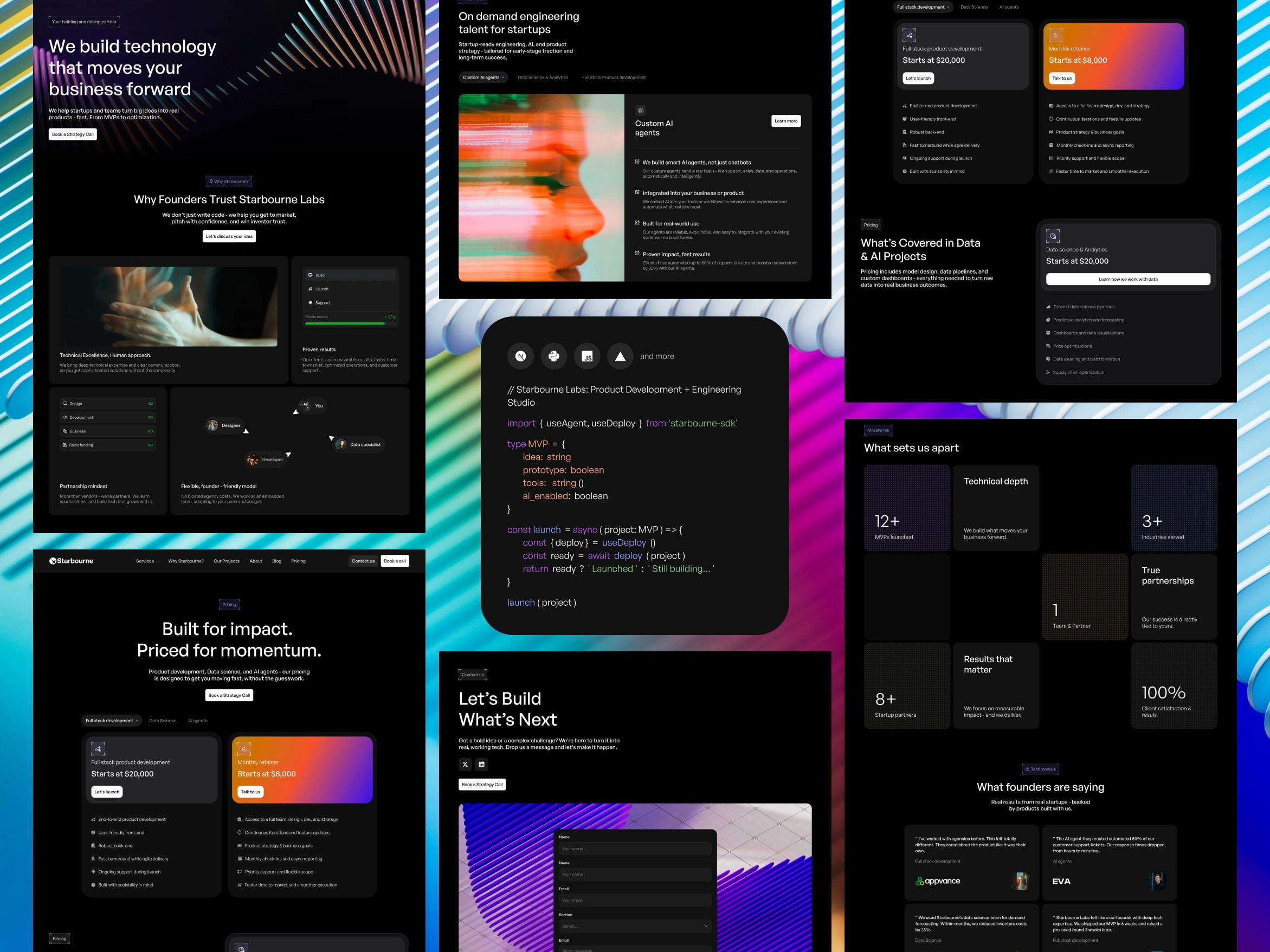Click the hands photo above Technical Excellence
This screenshot has height=952, width=1270.
169,307
